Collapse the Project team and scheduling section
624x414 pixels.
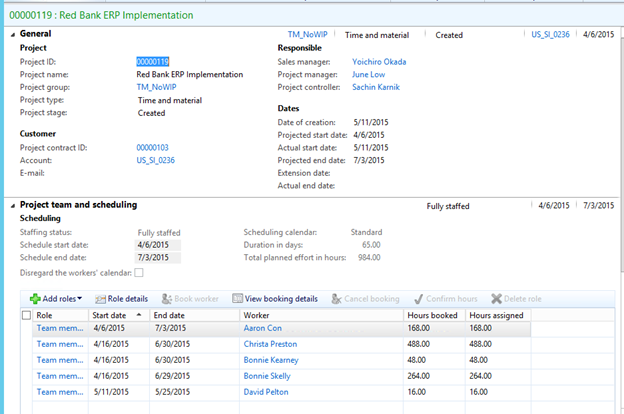coord(13,205)
